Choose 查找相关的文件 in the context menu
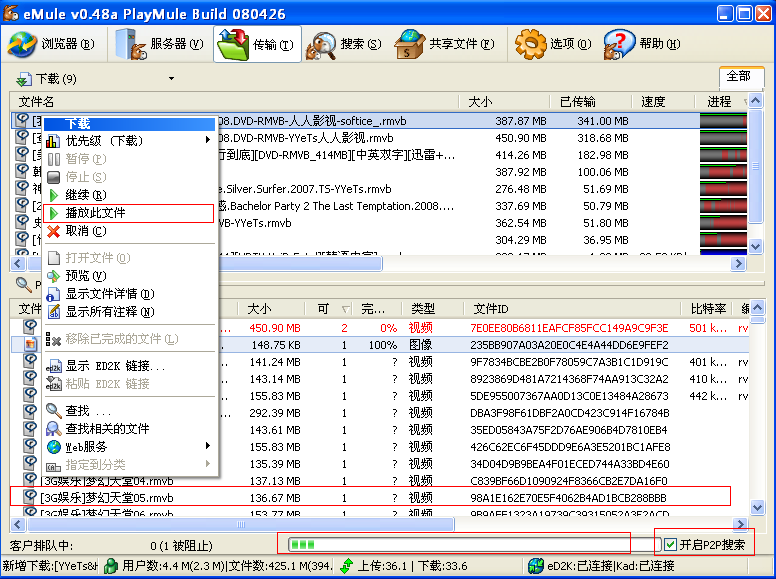The height and width of the screenshot is (579, 776). tap(130, 429)
